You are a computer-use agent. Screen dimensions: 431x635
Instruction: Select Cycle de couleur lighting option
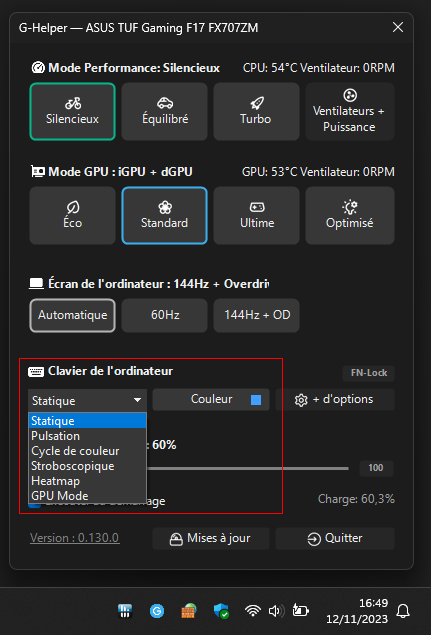pos(87,451)
